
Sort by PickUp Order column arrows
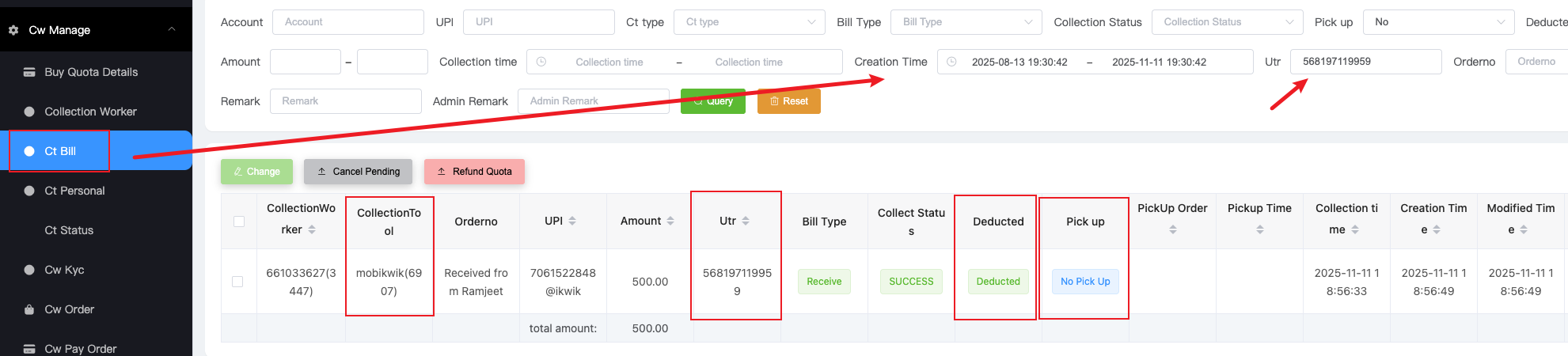coord(1172,229)
